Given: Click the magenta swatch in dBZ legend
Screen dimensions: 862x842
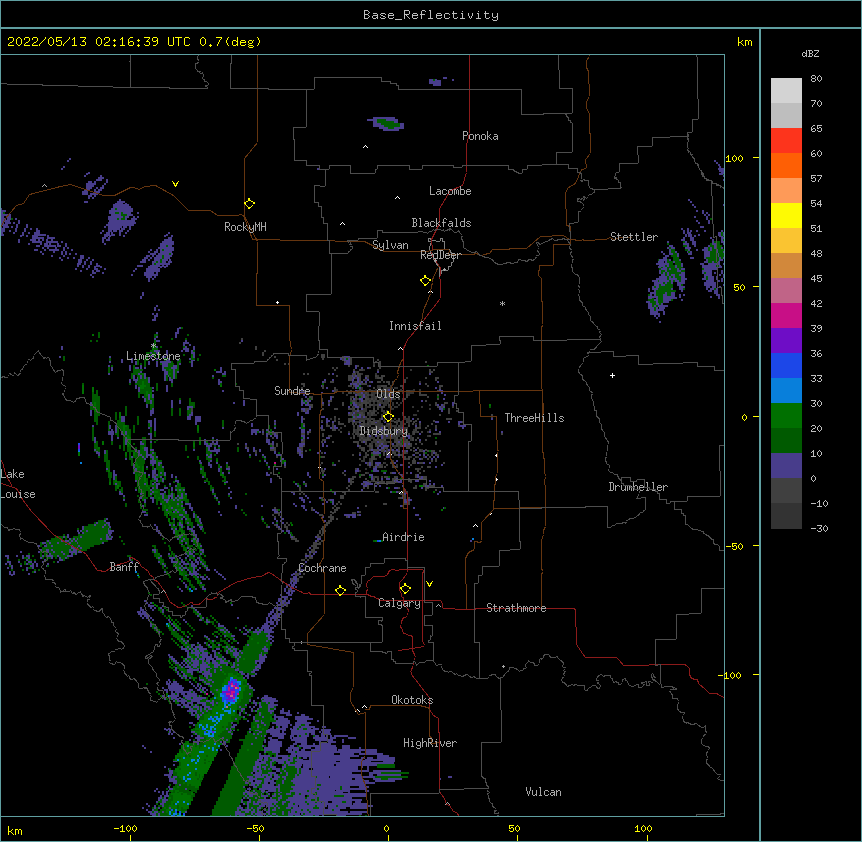Looking at the screenshot, I should click(x=786, y=315).
